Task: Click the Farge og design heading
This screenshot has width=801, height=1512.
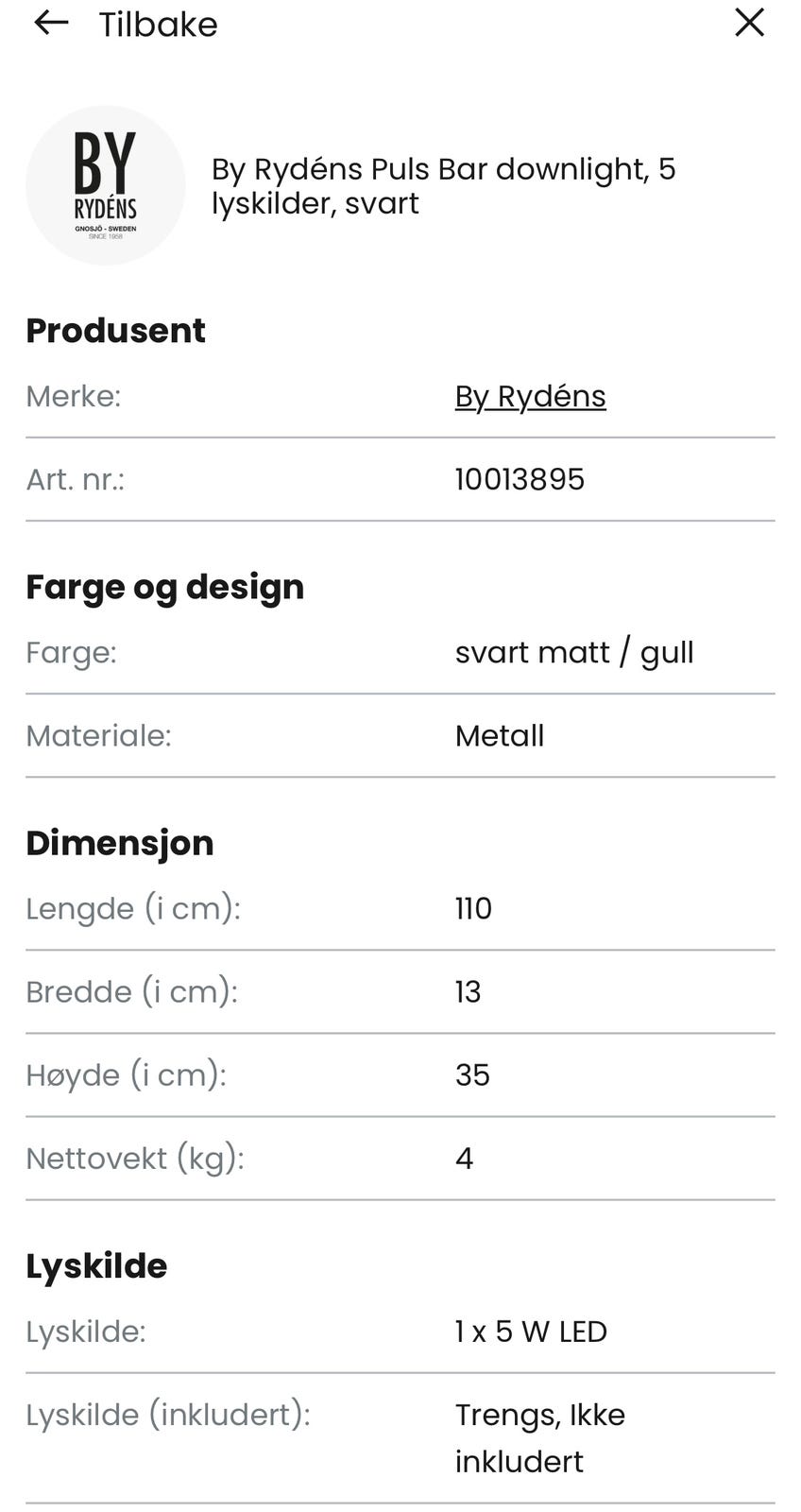Action: tap(164, 587)
